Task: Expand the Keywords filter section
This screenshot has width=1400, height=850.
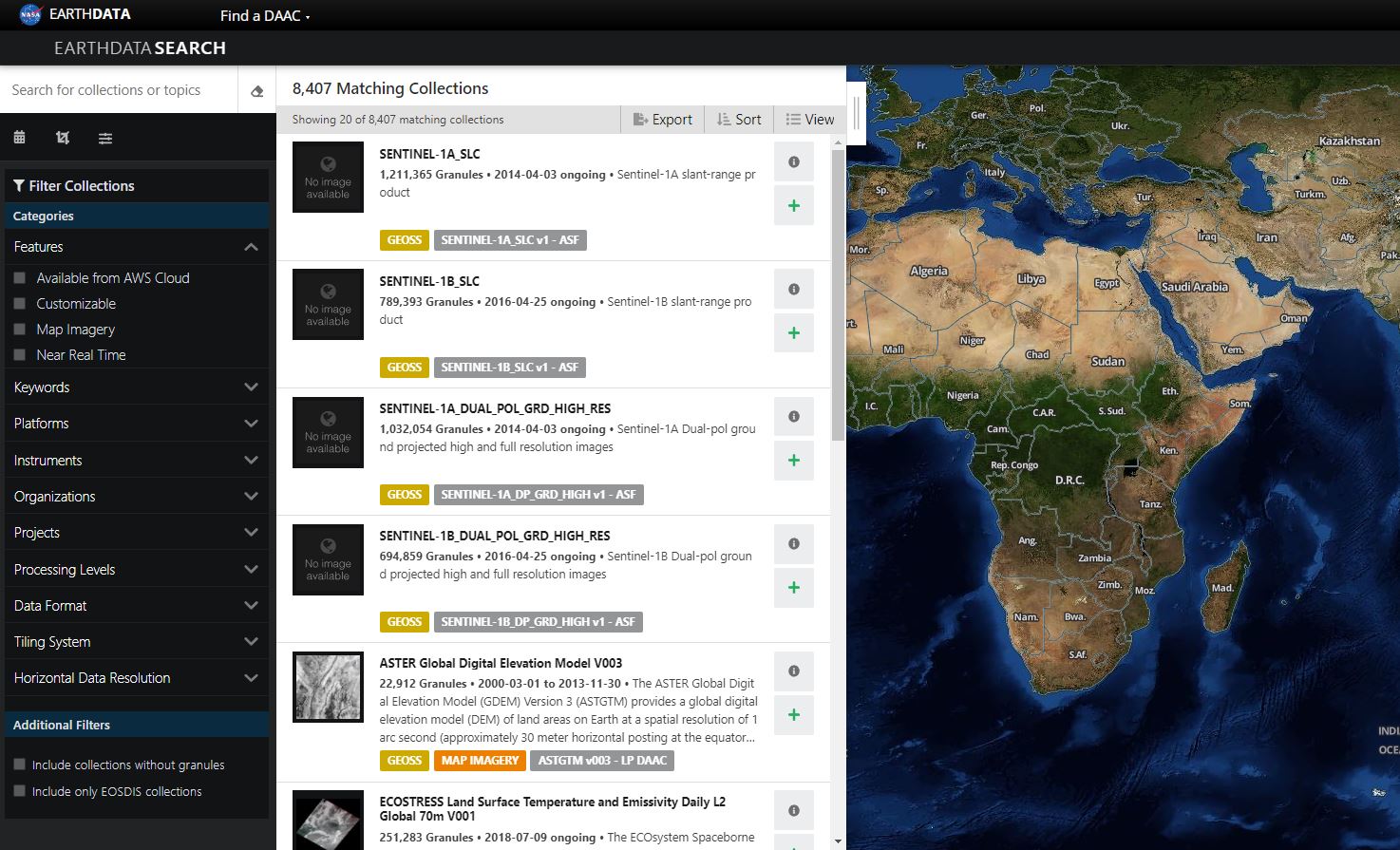Action: (137, 387)
